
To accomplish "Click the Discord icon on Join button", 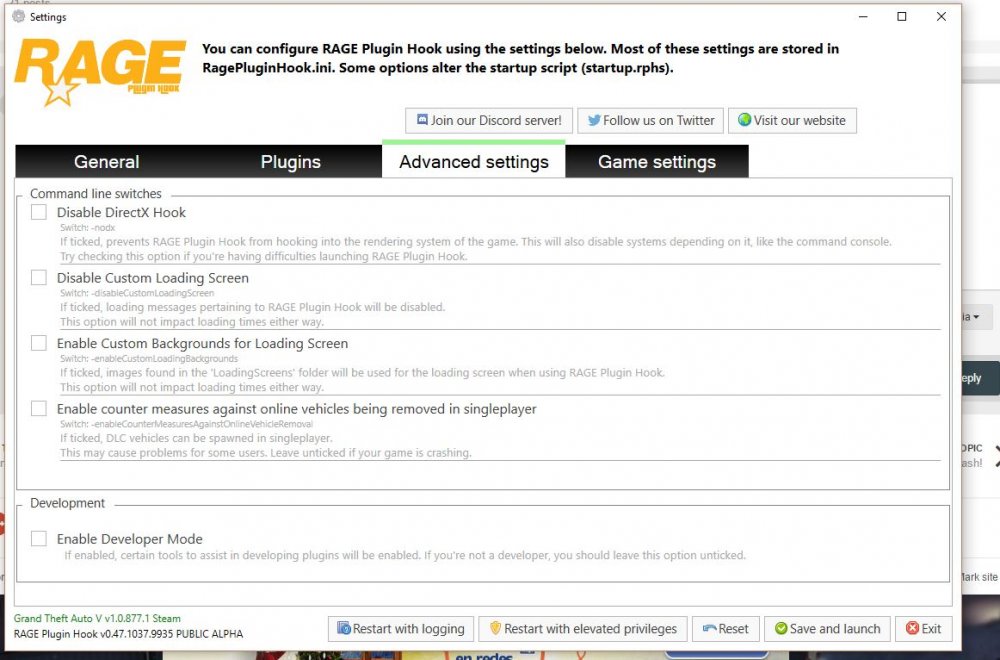I will pyautogui.click(x=422, y=120).
